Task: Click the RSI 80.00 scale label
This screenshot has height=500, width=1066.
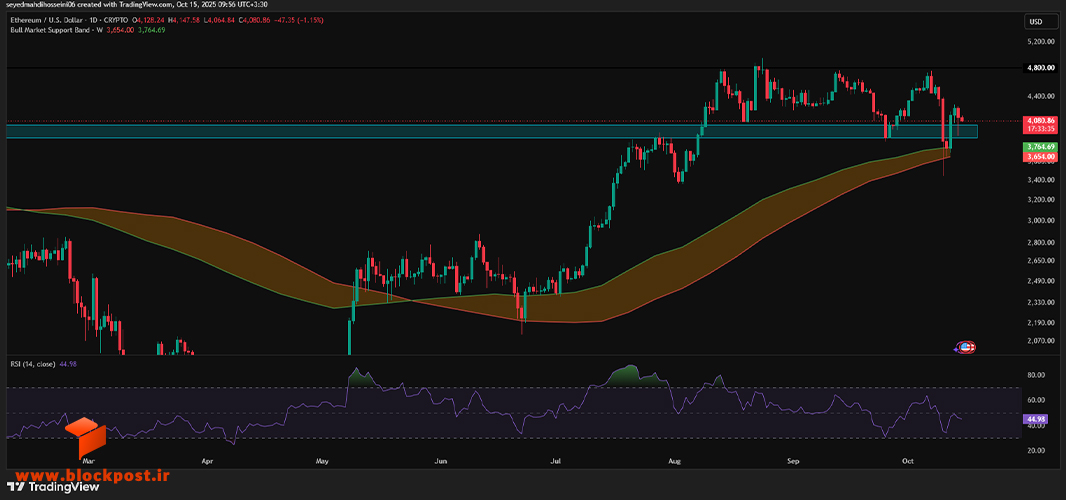Action: (x=1036, y=375)
